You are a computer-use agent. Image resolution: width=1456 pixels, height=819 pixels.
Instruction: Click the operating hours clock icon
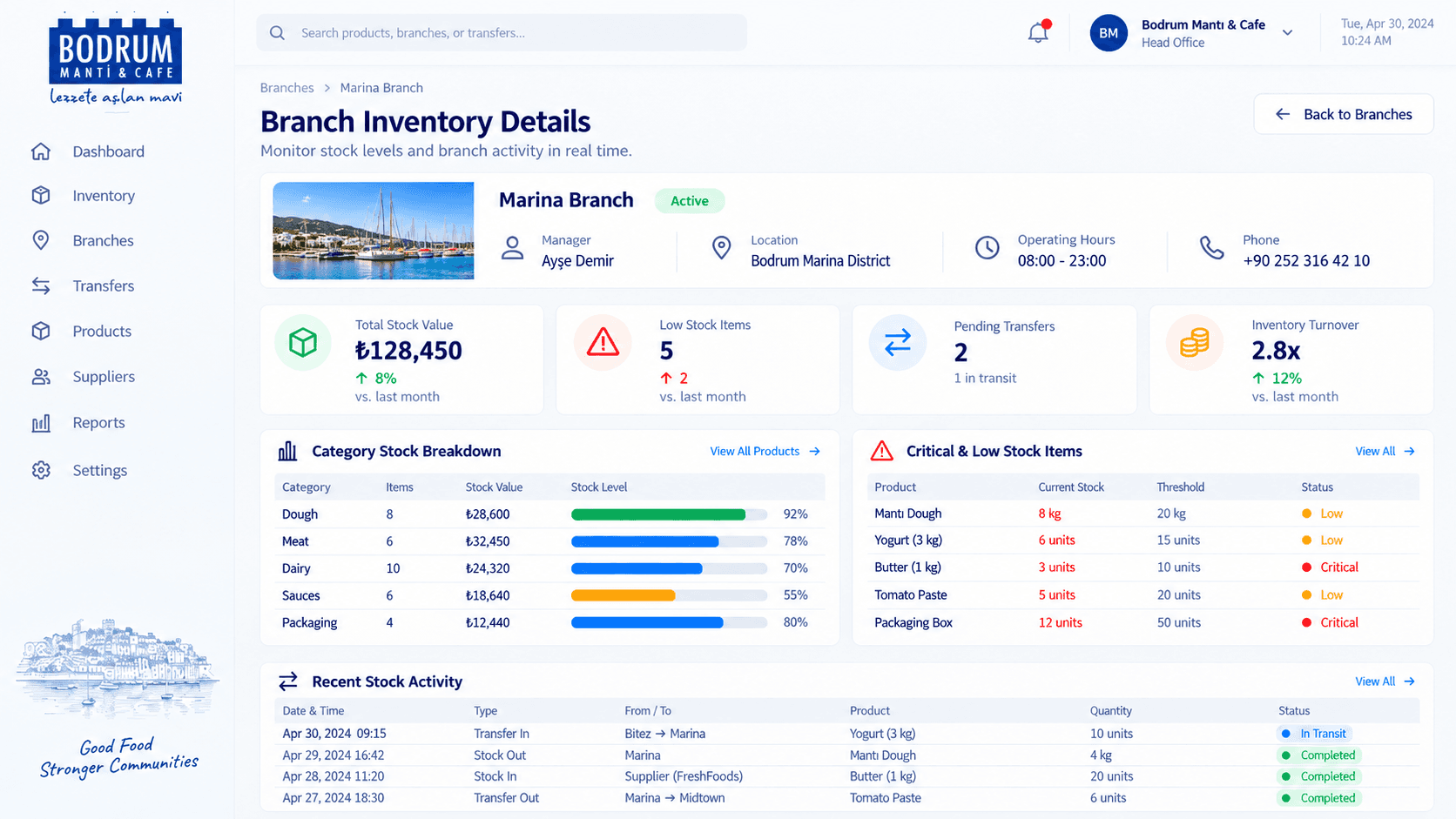click(x=987, y=248)
